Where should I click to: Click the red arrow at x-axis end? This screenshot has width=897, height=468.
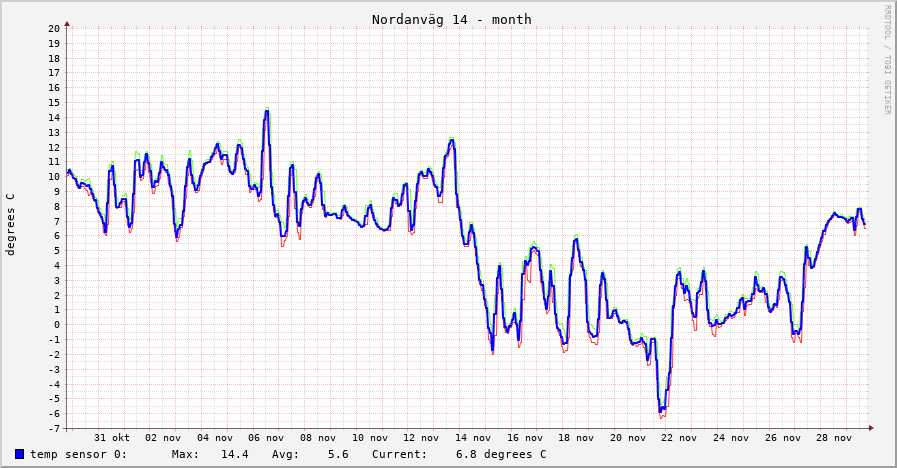pyautogui.click(x=871, y=428)
